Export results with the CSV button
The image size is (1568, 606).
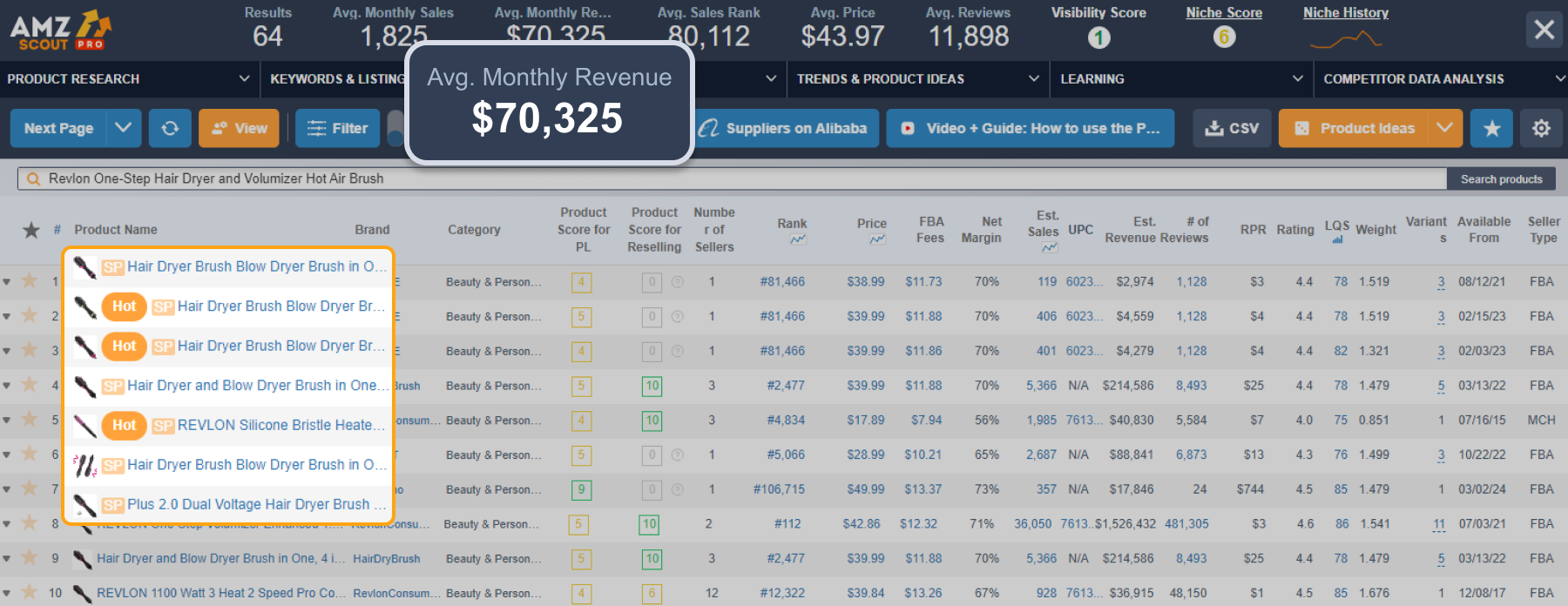click(1232, 128)
